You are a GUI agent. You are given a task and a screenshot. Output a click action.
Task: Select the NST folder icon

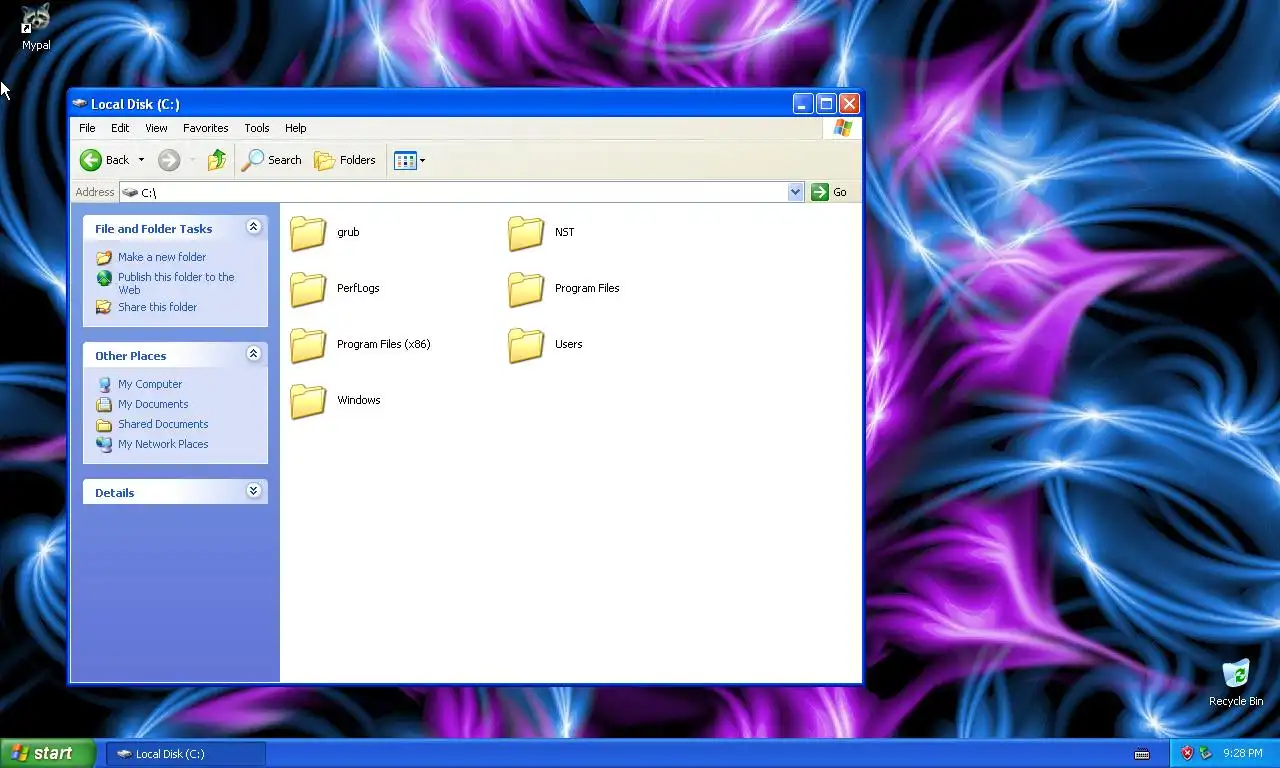(526, 233)
